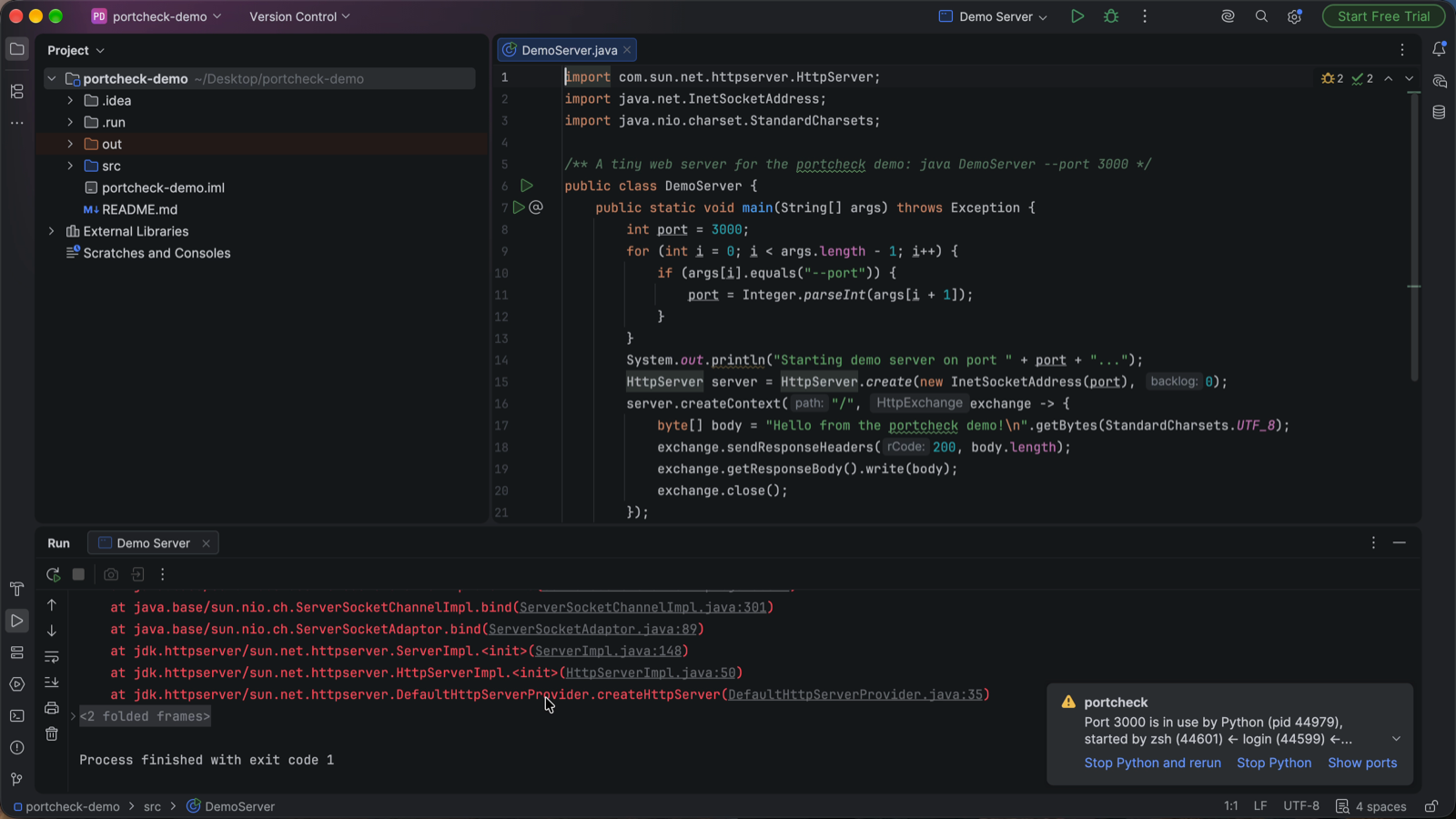Close the DemoServer.java tab
This screenshot has width=1456, height=819.
(x=627, y=50)
